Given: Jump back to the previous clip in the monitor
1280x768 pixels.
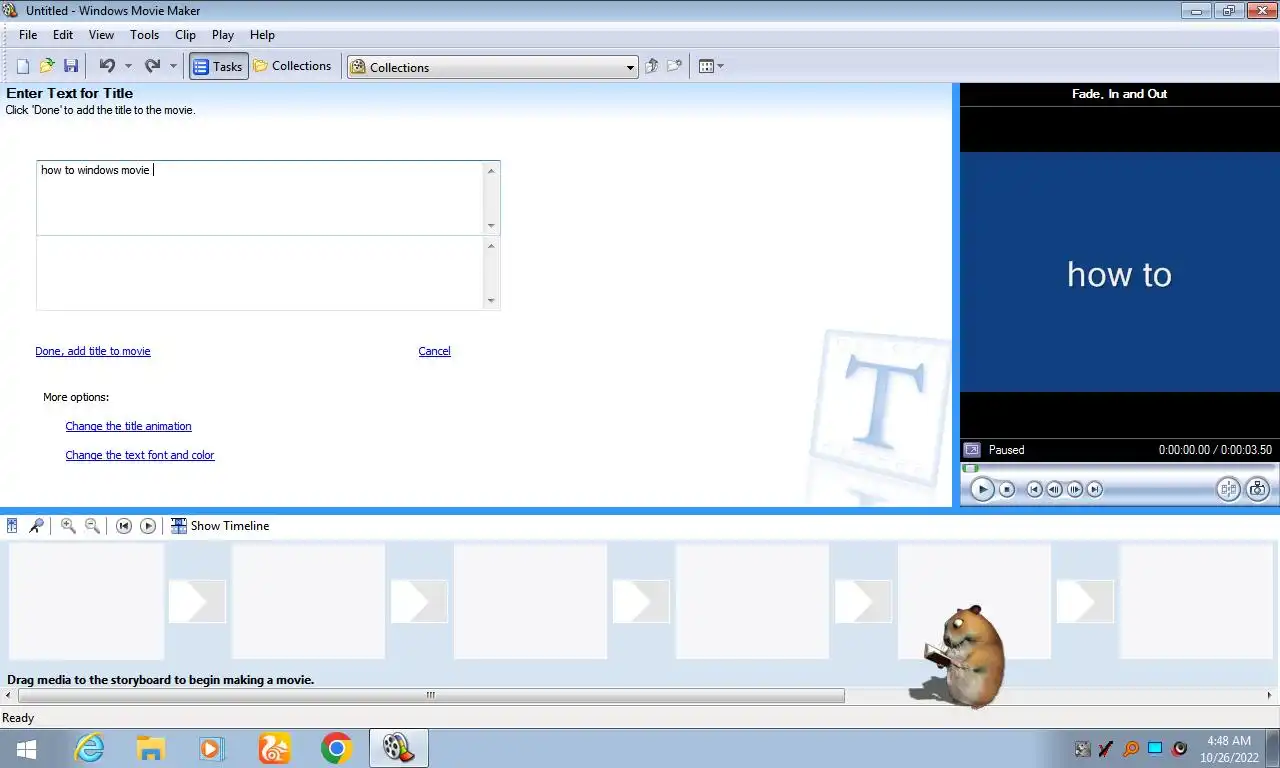Looking at the screenshot, I should [x=1034, y=489].
